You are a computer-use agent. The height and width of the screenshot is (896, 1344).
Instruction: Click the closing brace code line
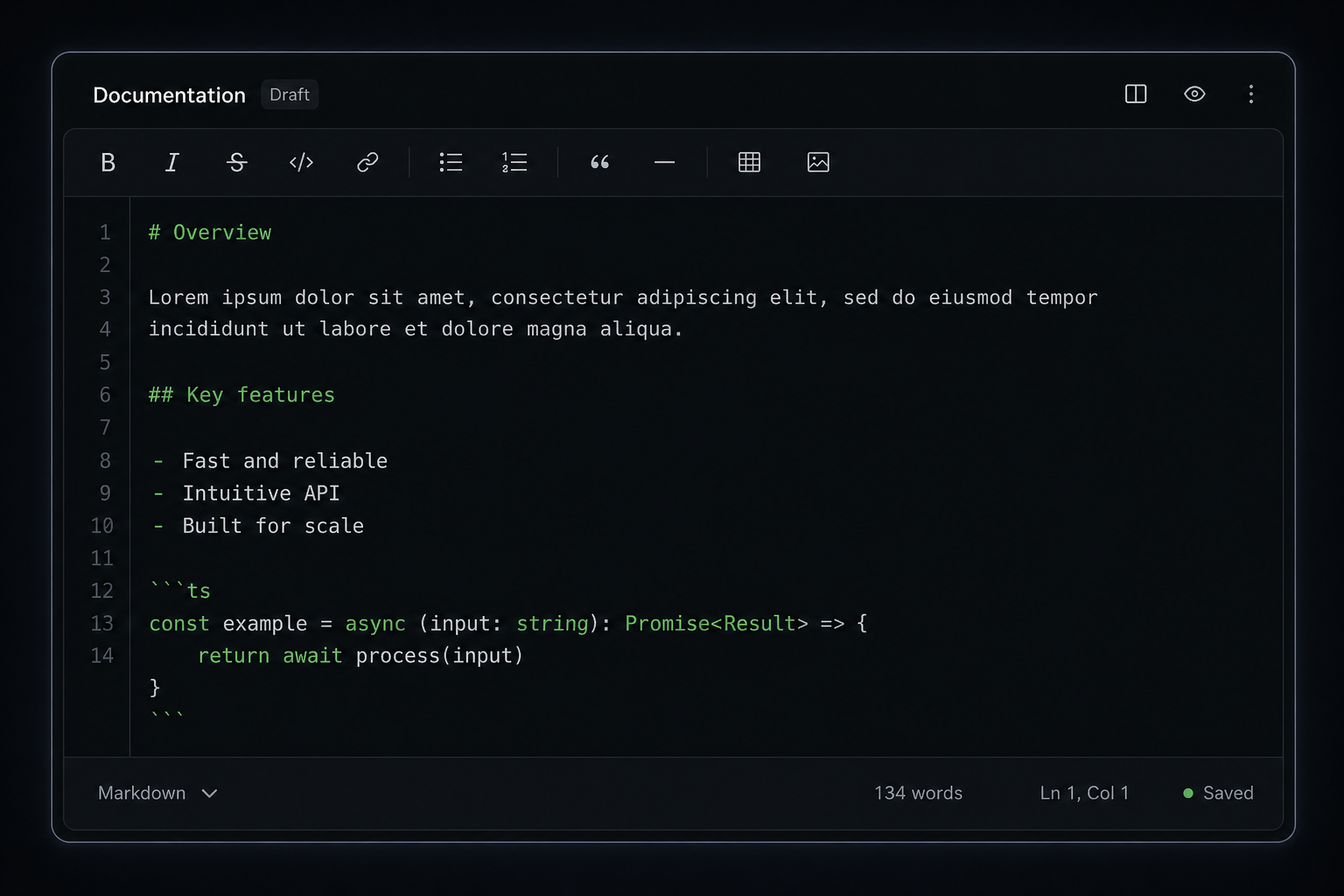[x=155, y=688]
